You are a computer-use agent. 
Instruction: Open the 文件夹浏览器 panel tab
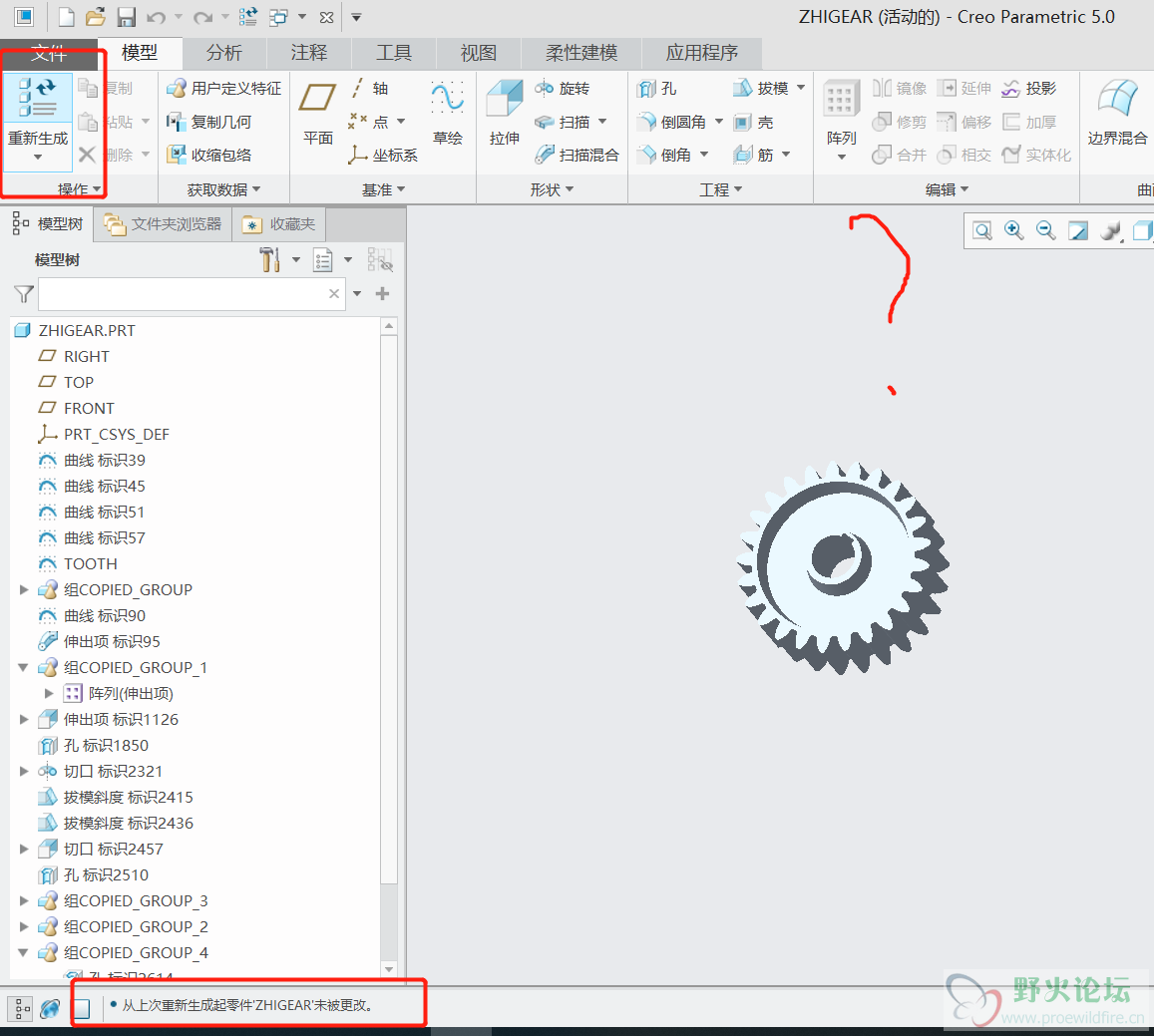(163, 224)
